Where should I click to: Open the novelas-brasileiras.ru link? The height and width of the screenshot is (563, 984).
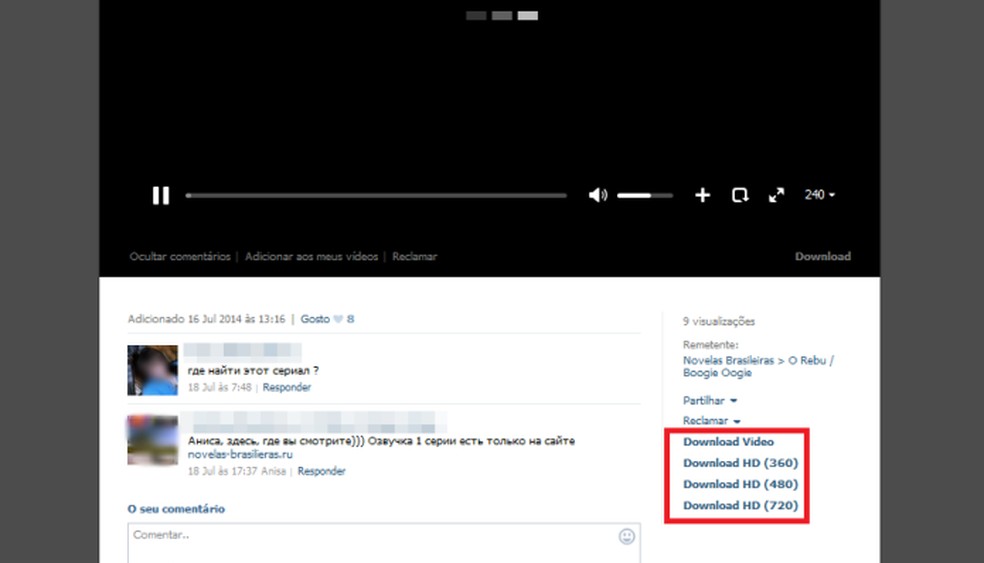240,454
